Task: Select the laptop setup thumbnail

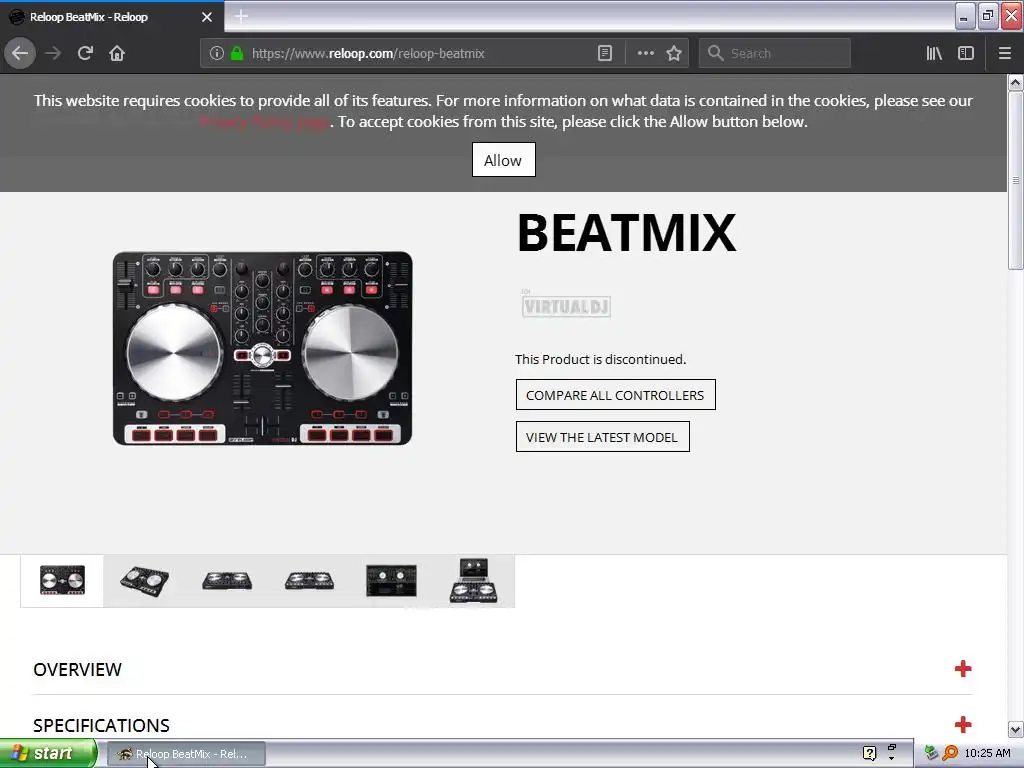Action: click(473, 581)
